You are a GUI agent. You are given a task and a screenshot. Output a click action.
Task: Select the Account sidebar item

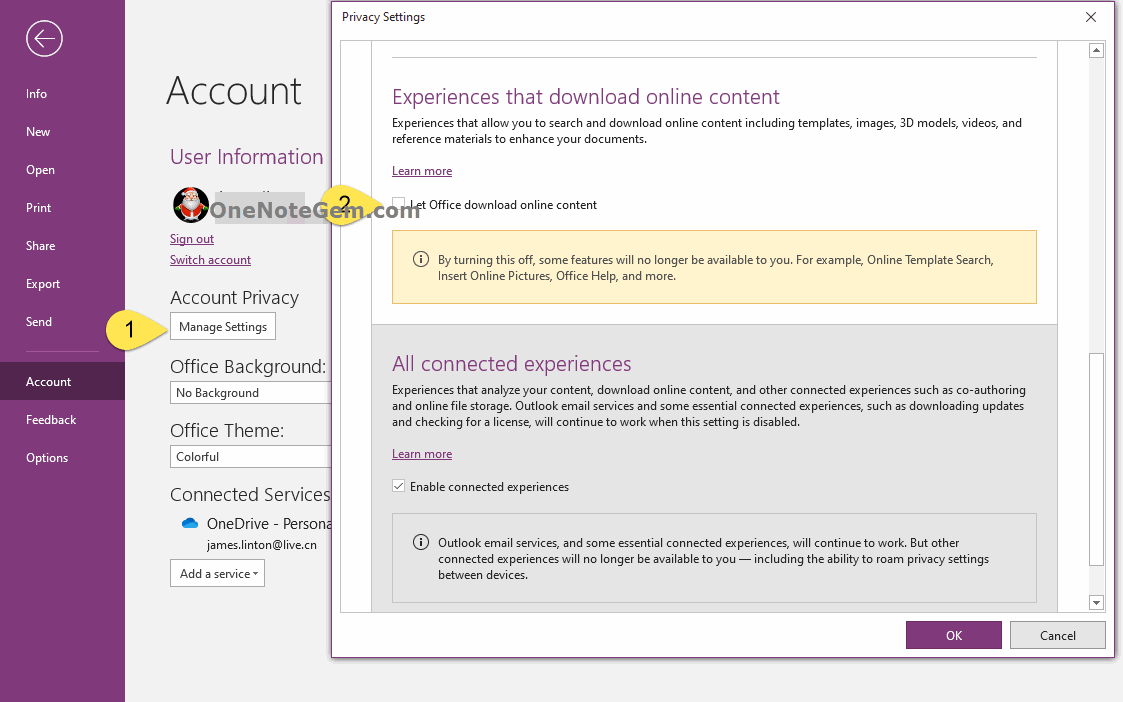(x=62, y=381)
